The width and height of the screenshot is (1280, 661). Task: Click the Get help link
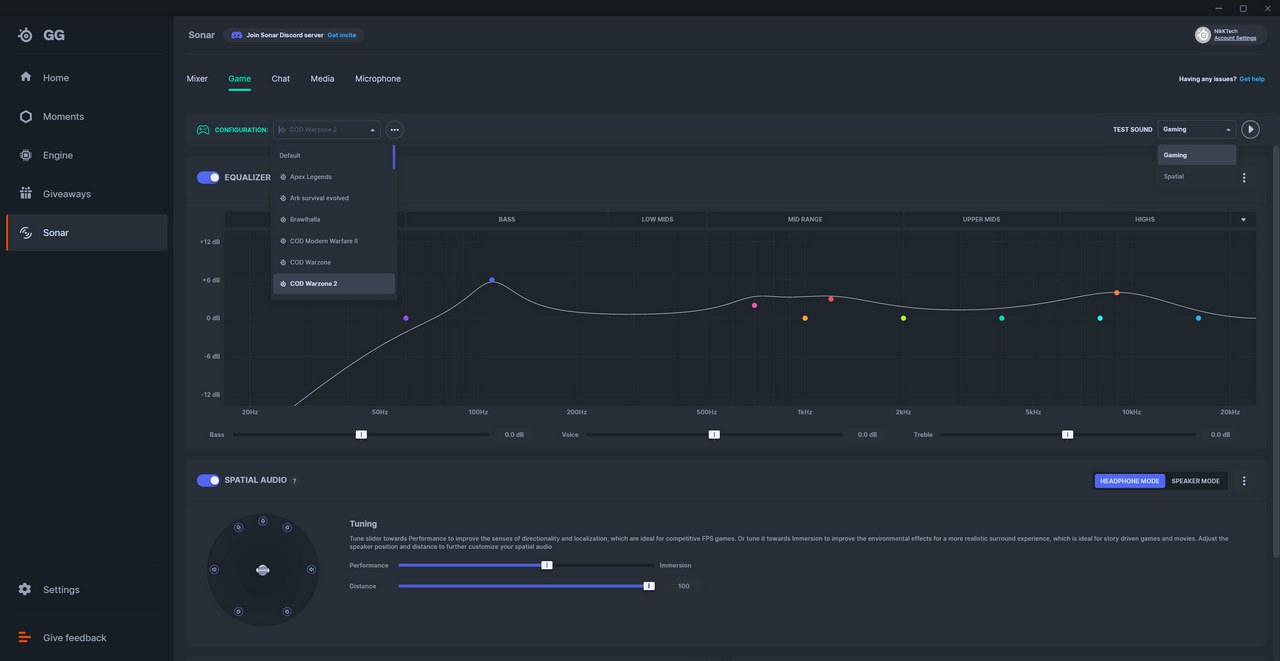(x=1252, y=79)
